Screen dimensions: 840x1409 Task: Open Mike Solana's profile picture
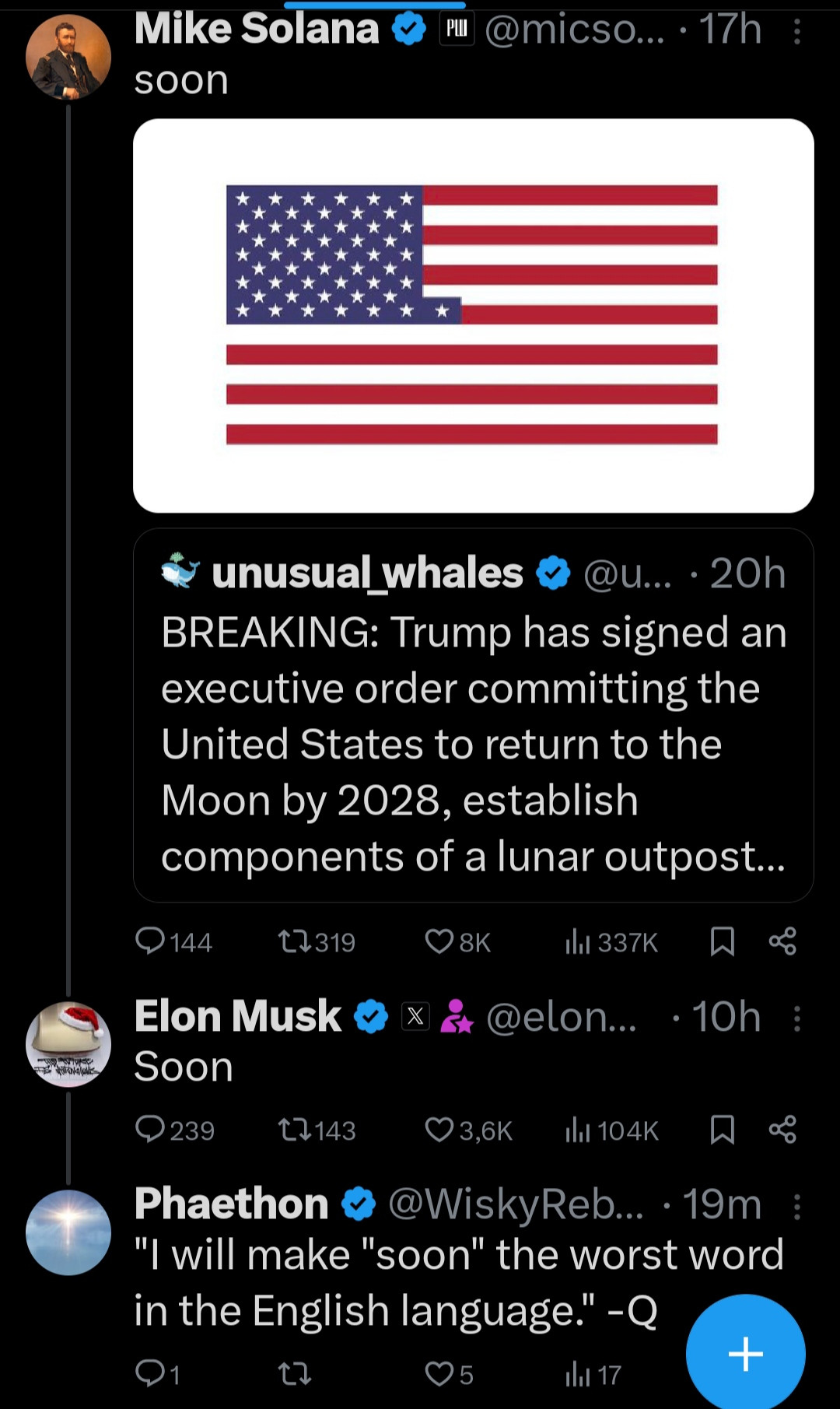tap(68, 57)
